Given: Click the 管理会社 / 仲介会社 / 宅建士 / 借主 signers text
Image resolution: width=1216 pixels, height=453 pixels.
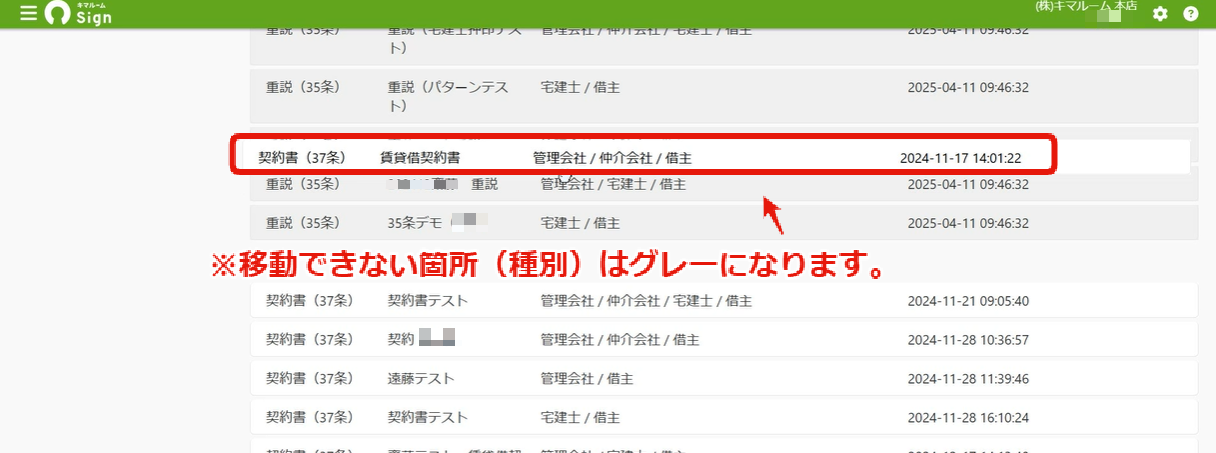Looking at the screenshot, I should point(646,300).
